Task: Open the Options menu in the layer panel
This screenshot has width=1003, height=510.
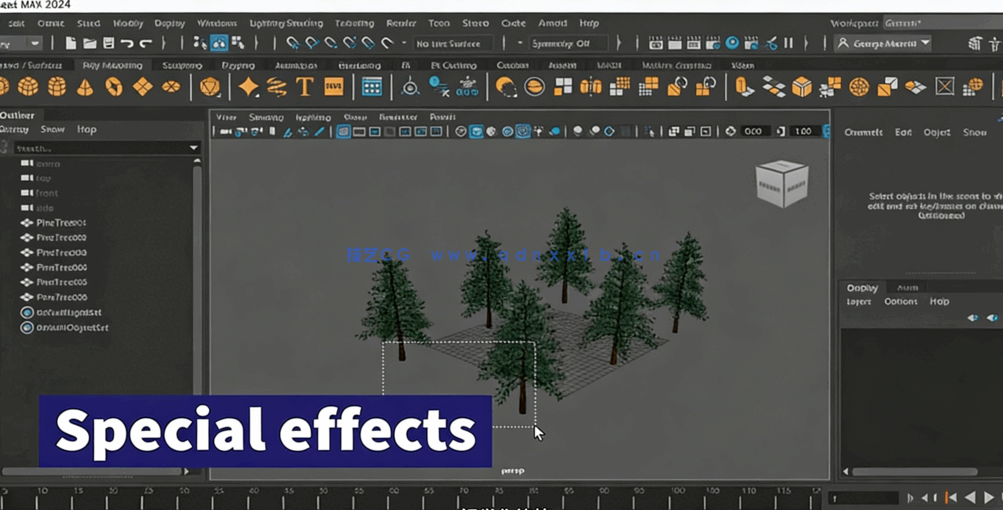Action: coord(900,301)
